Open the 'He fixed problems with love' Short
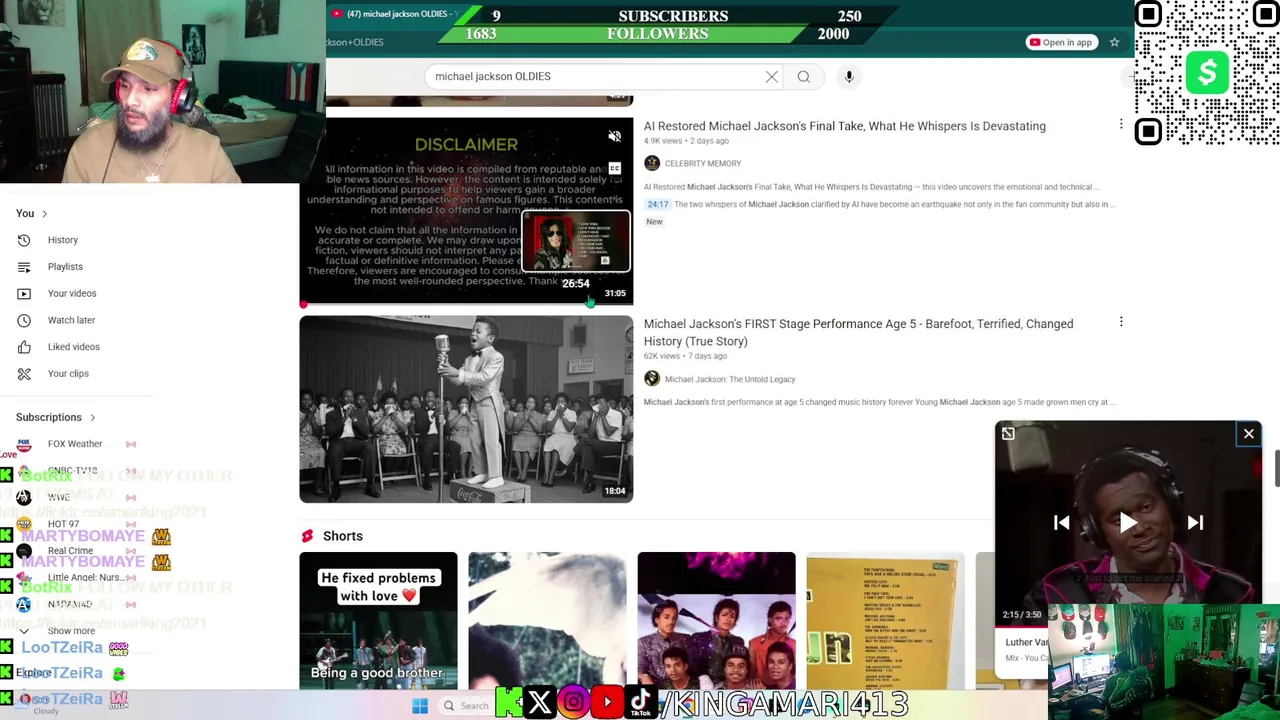The width and height of the screenshot is (1280, 720). point(378,620)
